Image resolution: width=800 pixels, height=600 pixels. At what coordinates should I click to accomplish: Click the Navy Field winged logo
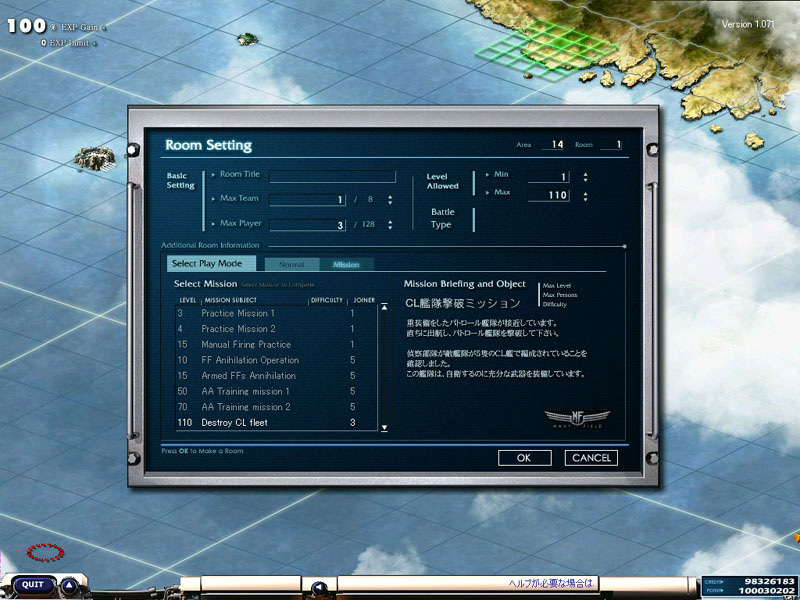577,417
